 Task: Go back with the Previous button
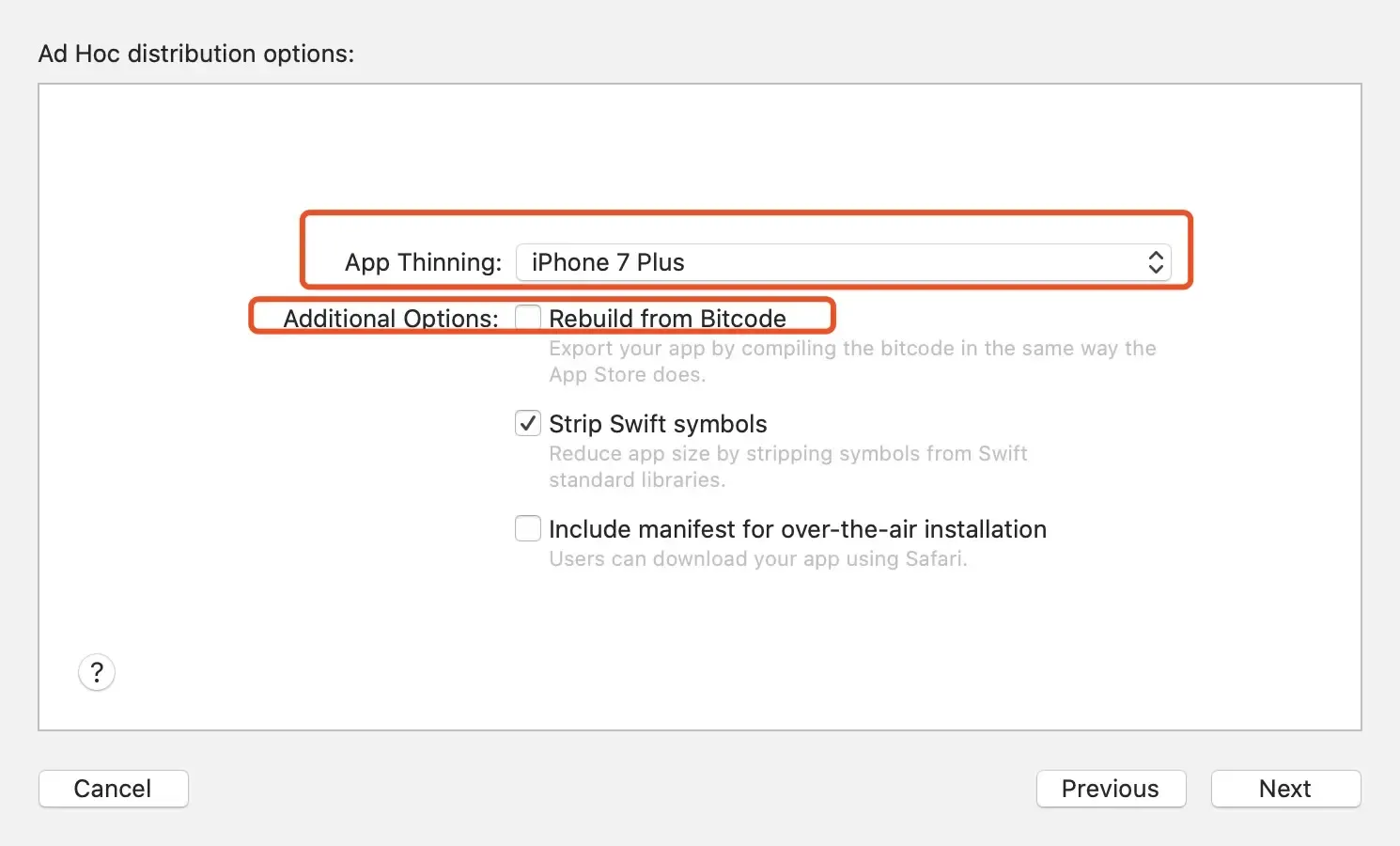tap(1111, 789)
